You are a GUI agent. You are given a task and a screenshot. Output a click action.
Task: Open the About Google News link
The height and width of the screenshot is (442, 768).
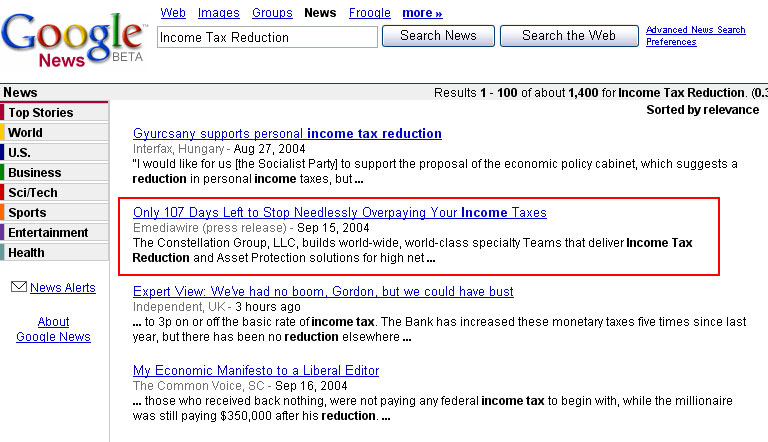[x=53, y=329]
